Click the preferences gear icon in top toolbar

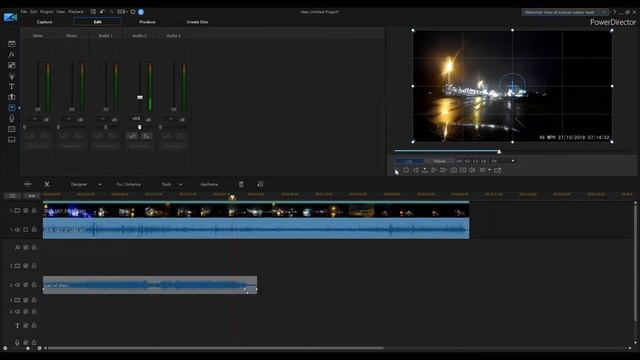(x=133, y=12)
